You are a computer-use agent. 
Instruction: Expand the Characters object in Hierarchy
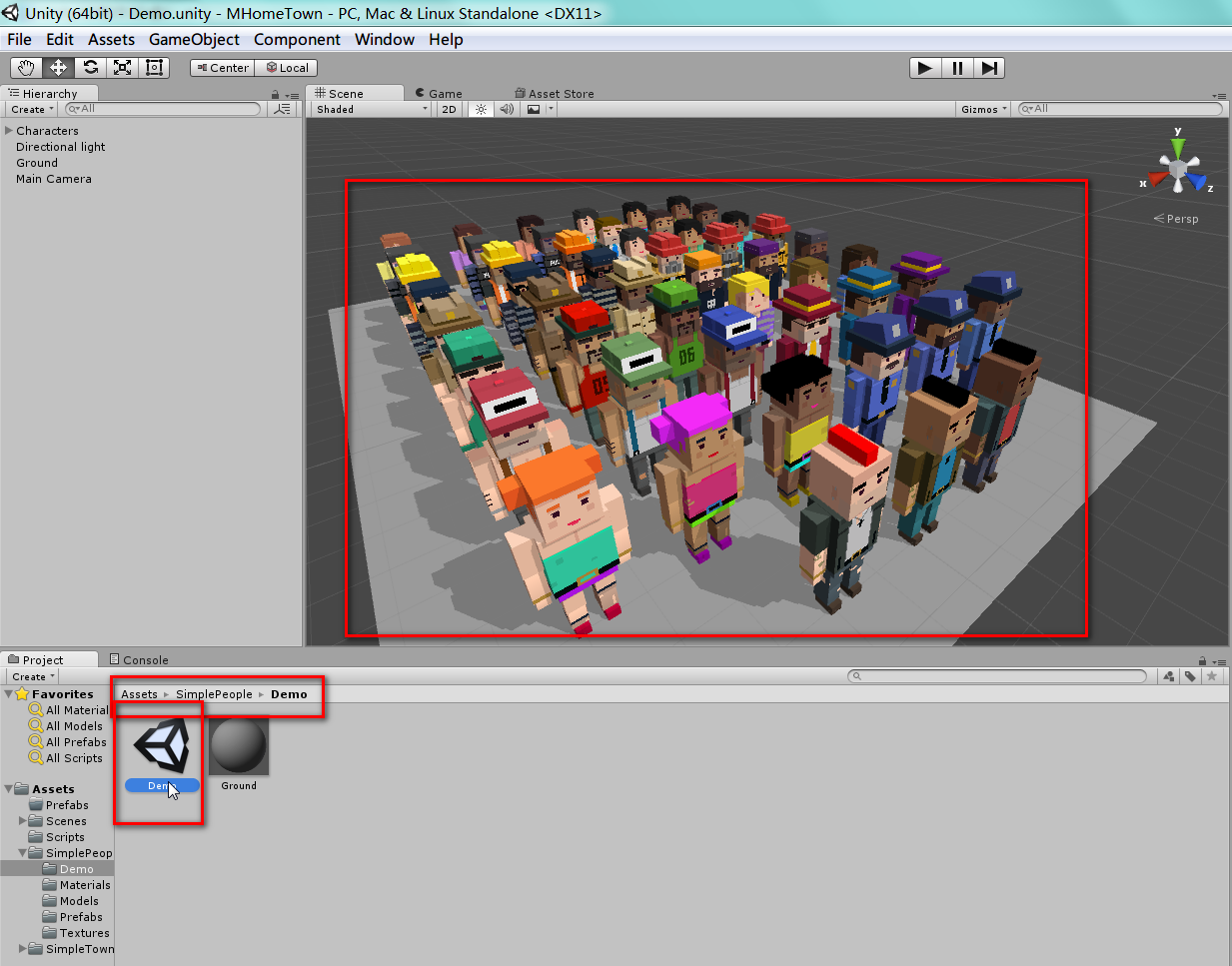coord(9,131)
